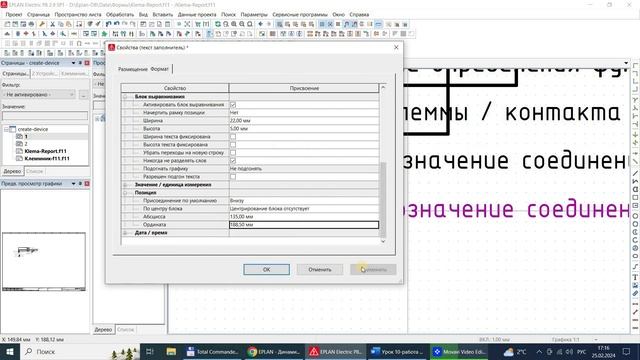
Task: Click the Абсцисса value 135,00 мм
Action: (304, 217)
